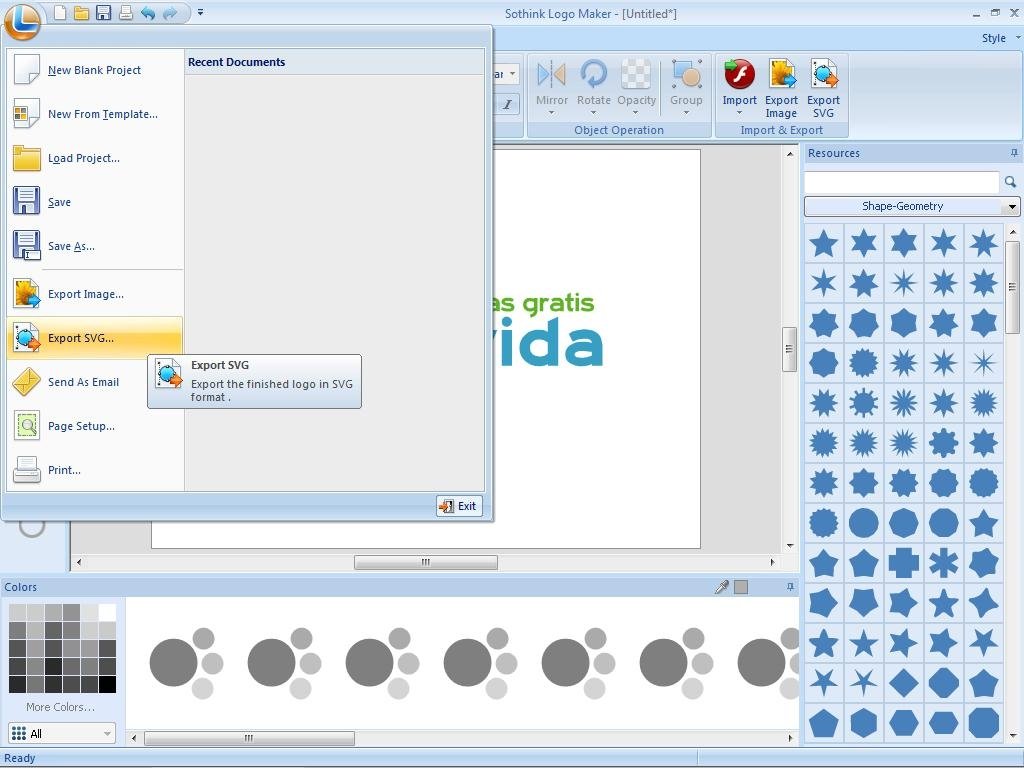The width and height of the screenshot is (1024, 768).
Task: Click the canvas vertical scrollbar down arrow
Action: [x=790, y=545]
